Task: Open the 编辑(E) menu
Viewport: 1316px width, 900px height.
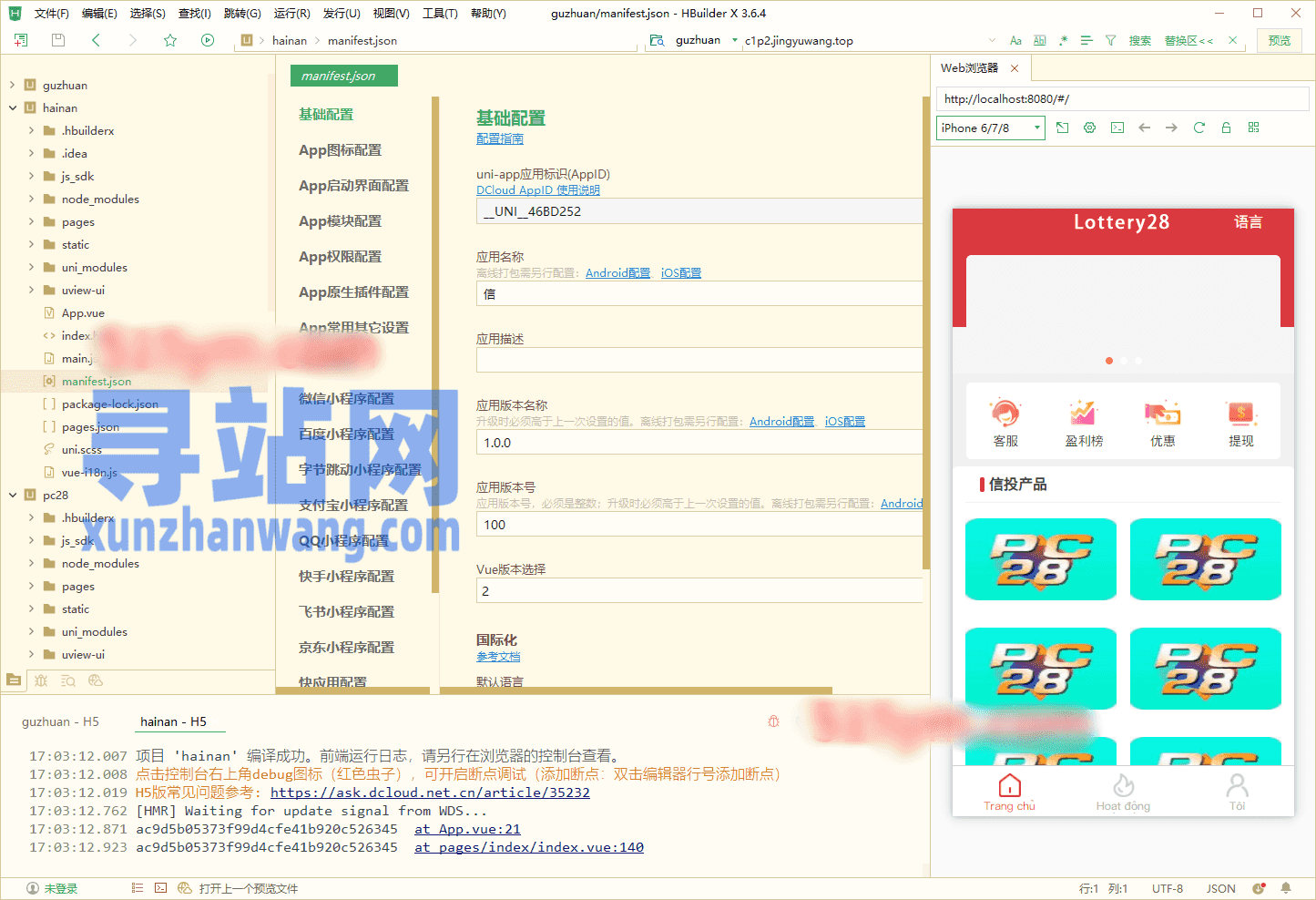Action: point(99,14)
